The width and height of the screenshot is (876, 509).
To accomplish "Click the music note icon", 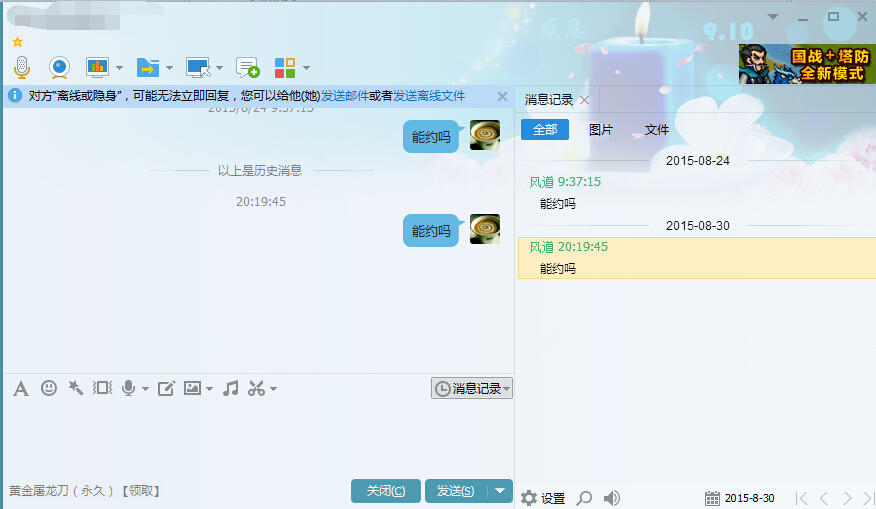I will click(230, 388).
